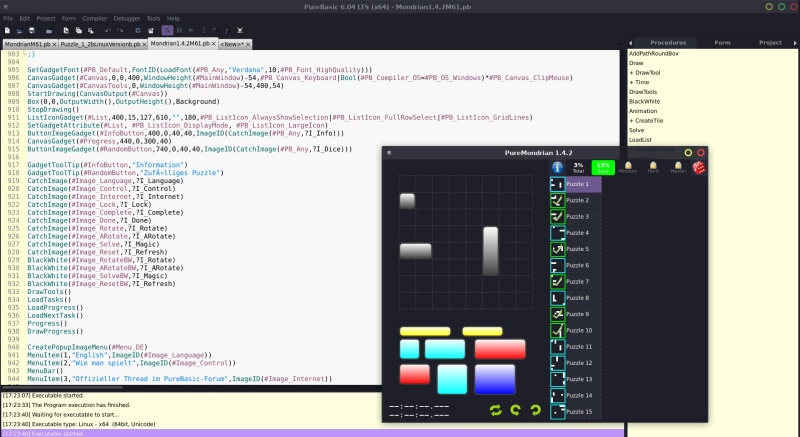Close the MondrianM61.pb tab
The width and height of the screenshot is (800, 437).
tap(54, 44)
